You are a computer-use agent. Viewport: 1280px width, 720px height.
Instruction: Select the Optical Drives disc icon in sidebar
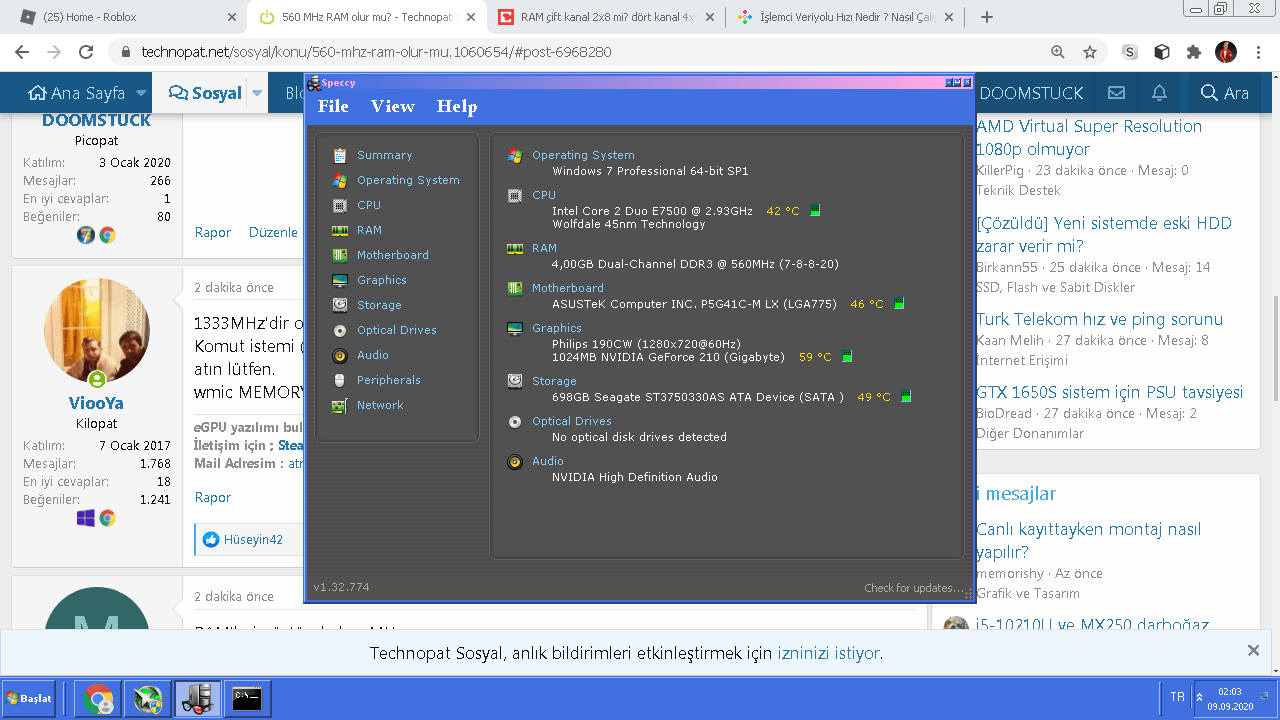tap(340, 330)
